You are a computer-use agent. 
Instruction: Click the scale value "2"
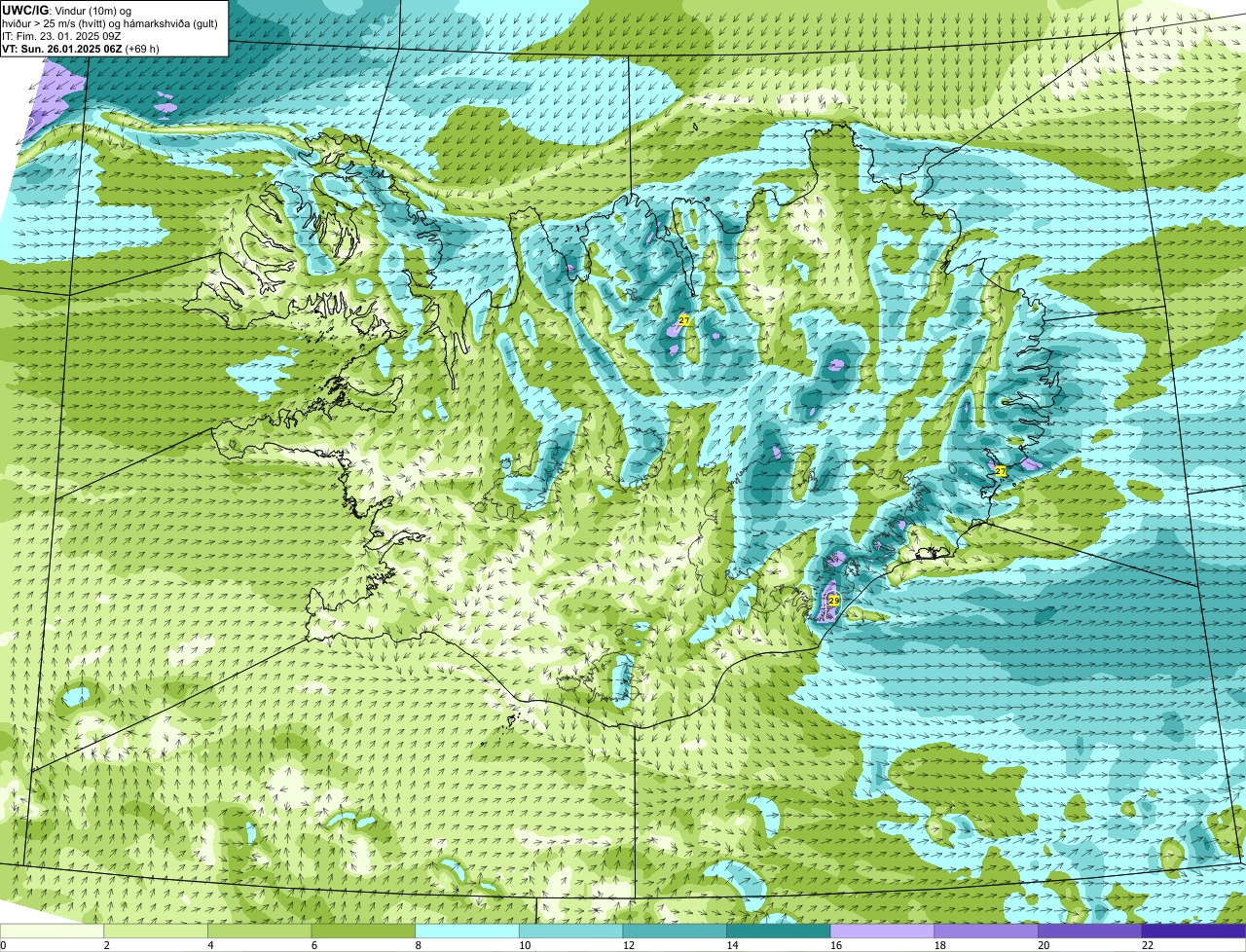pyautogui.click(x=106, y=945)
